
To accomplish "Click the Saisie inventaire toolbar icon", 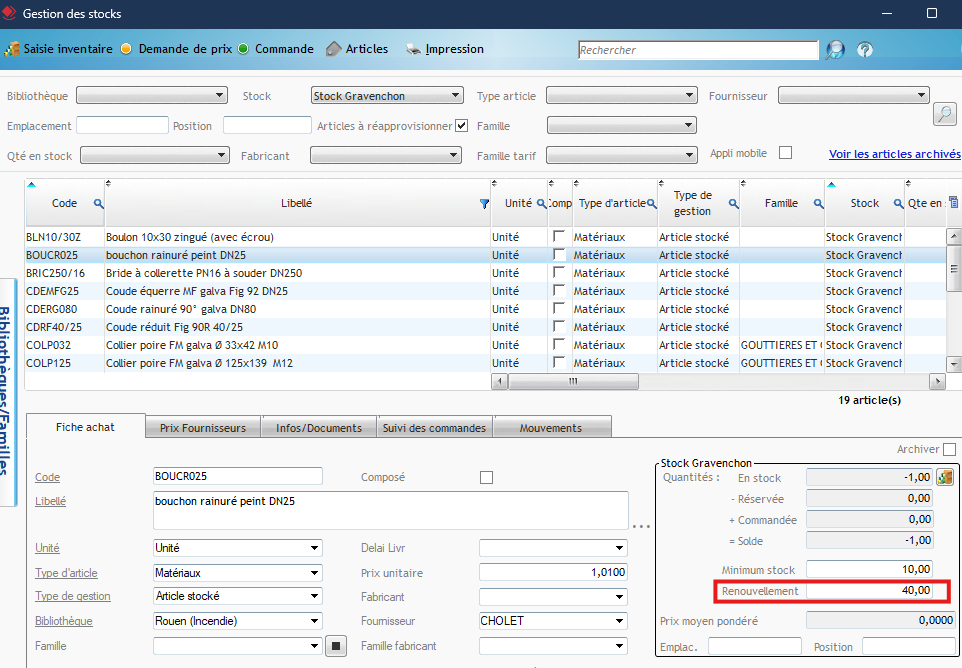I will (13, 49).
